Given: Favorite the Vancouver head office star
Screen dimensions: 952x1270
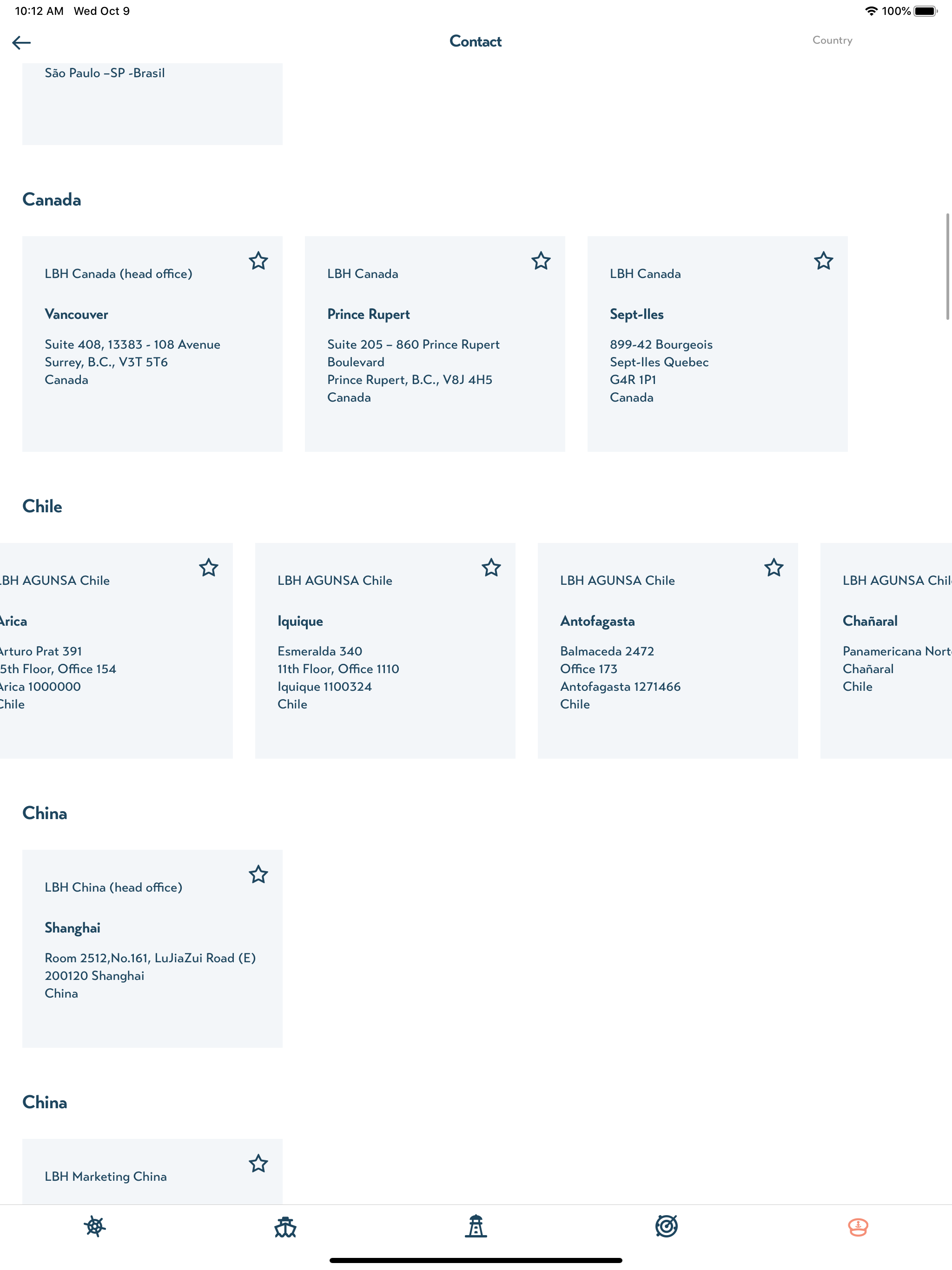Looking at the screenshot, I should [258, 261].
